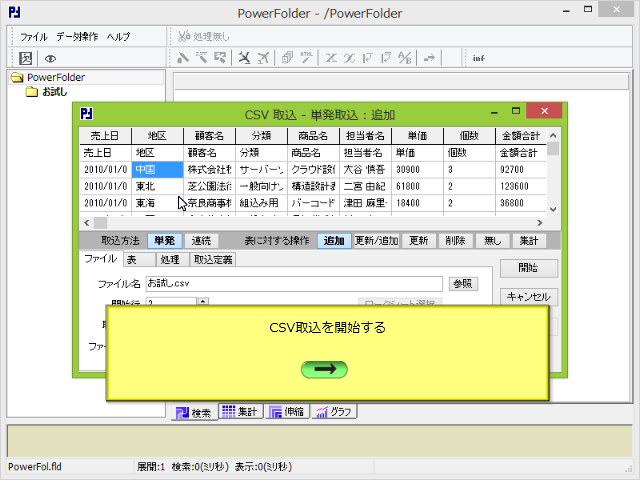Screen dimensions: 640x480
Task: Click the 売上日 column header
Action: (x=105, y=136)
